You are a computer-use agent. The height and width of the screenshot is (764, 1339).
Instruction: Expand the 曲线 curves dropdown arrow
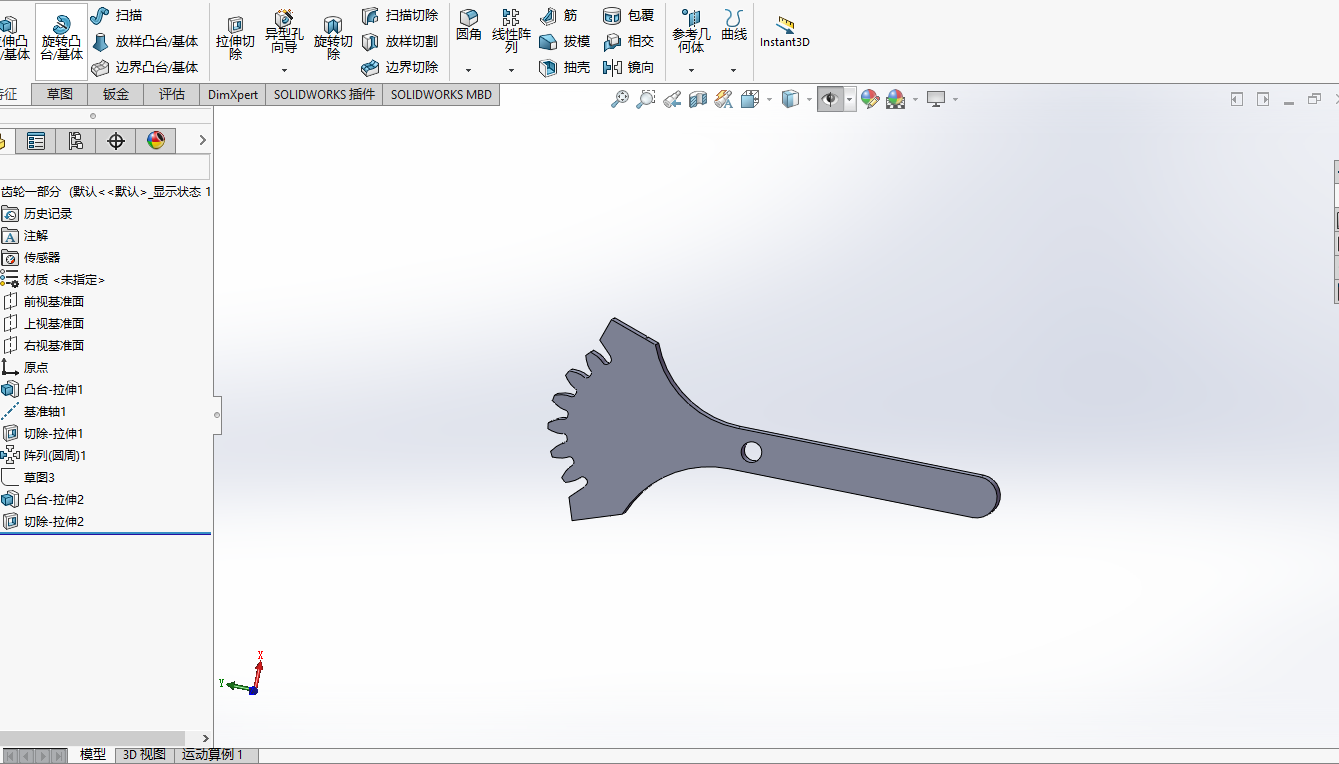pyautogui.click(x=734, y=70)
